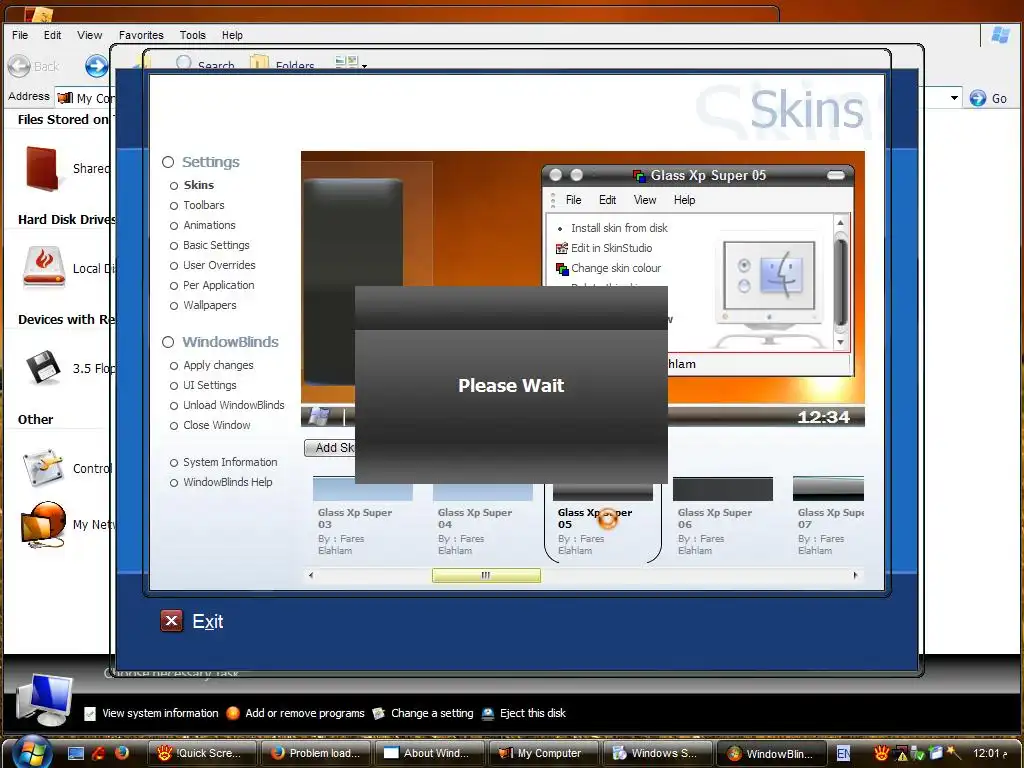The width and height of the screenshot is (1024, 768).
Task: Click Eject this disk task
Action: click(533, 713)
